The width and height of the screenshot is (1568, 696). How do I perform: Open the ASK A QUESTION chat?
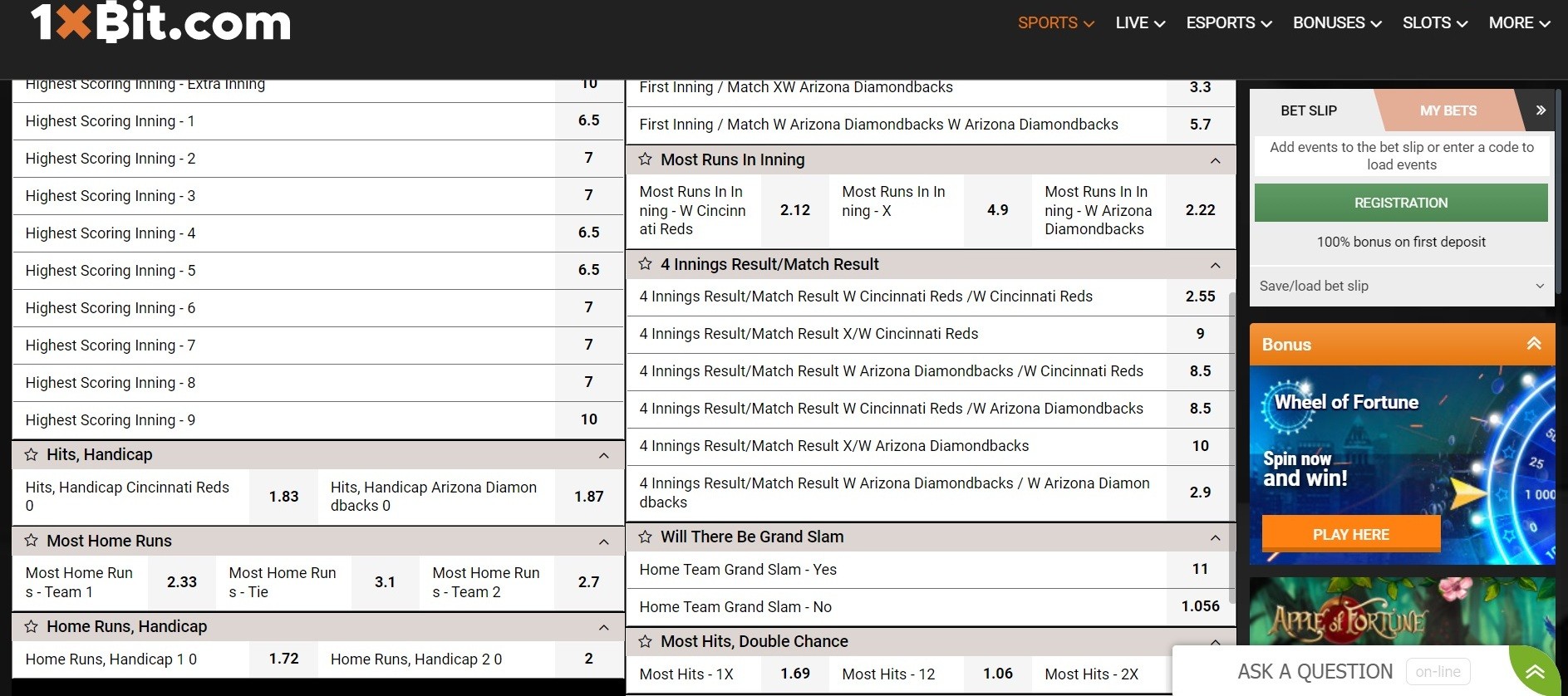1315,671
